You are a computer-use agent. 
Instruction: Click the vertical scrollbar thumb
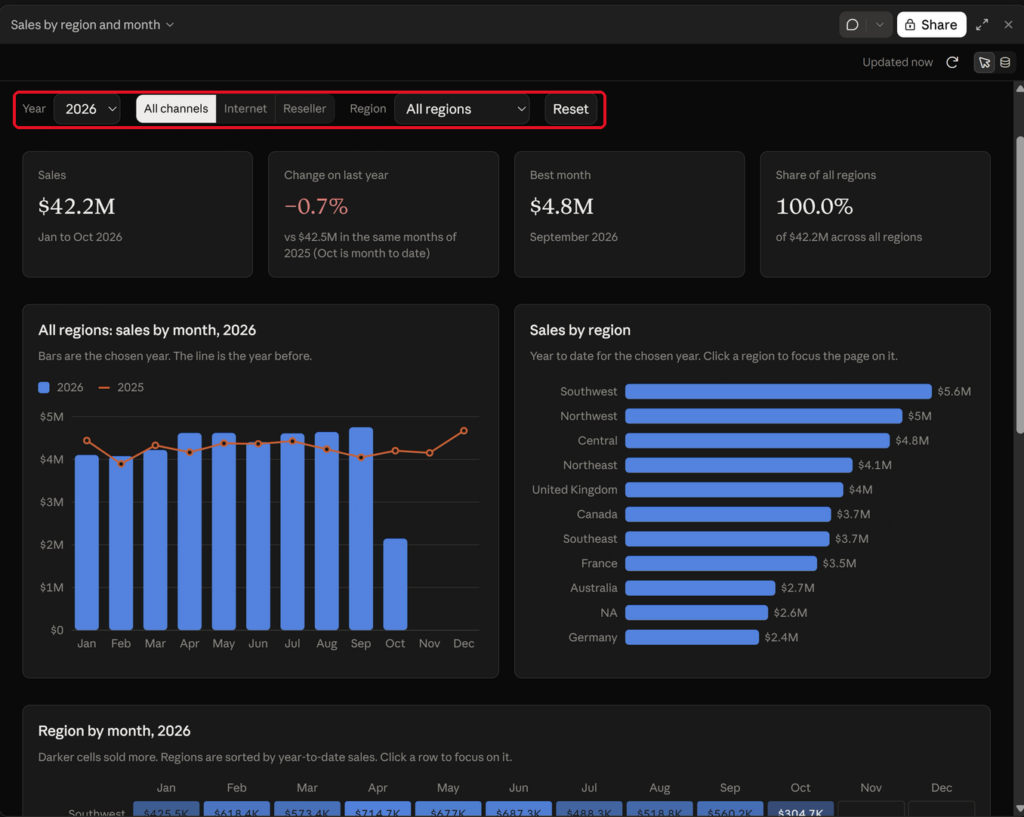point(1019,285)
